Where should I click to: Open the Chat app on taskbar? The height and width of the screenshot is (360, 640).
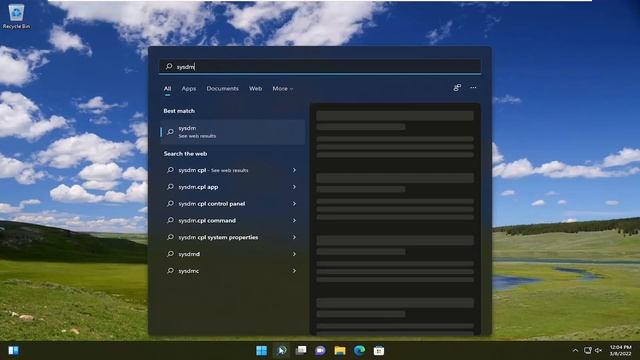[x=320, y=350]
